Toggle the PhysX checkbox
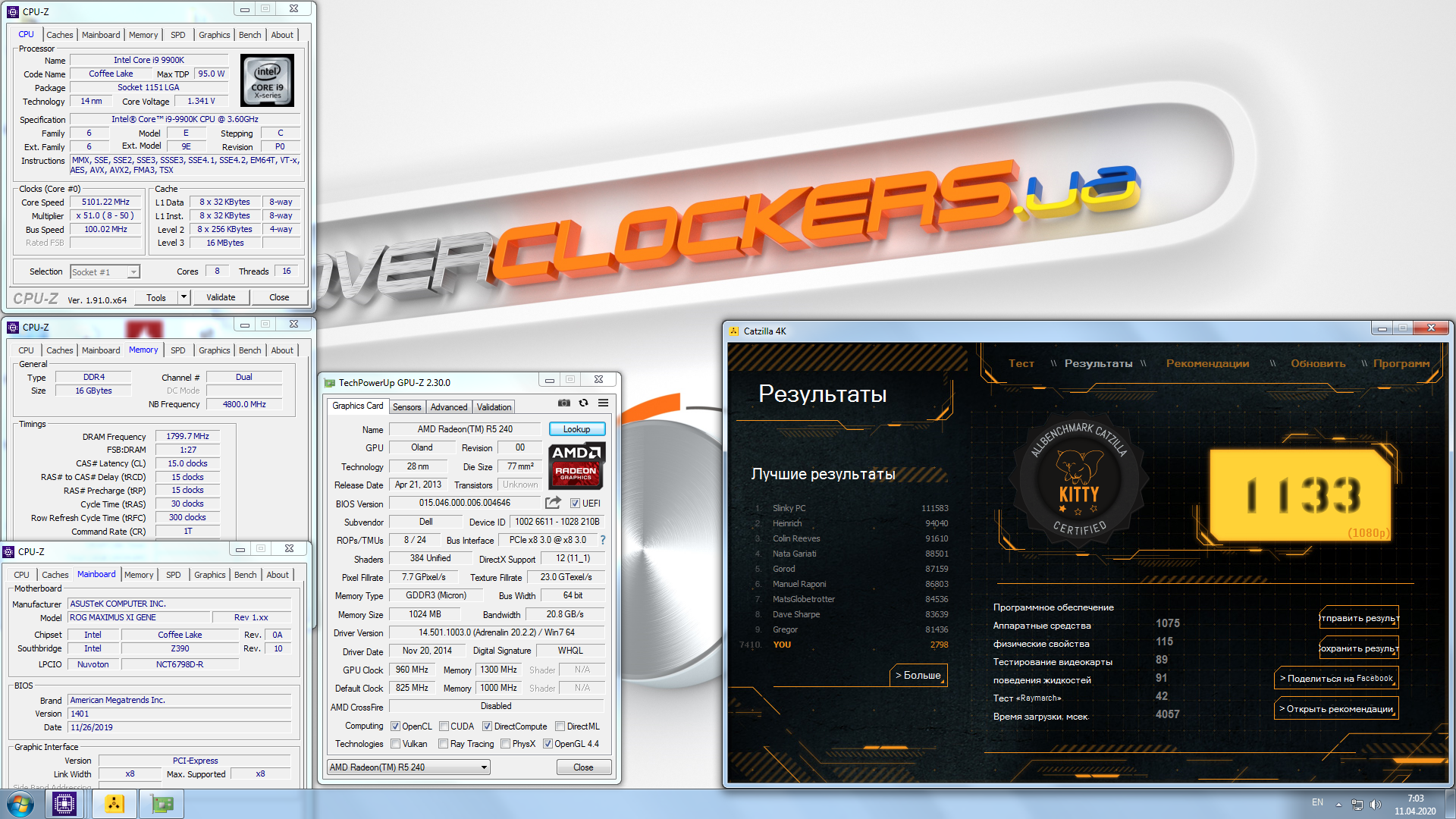Image resolution: width=1456 pixels, height=819 pixels. tap(505, 744)
